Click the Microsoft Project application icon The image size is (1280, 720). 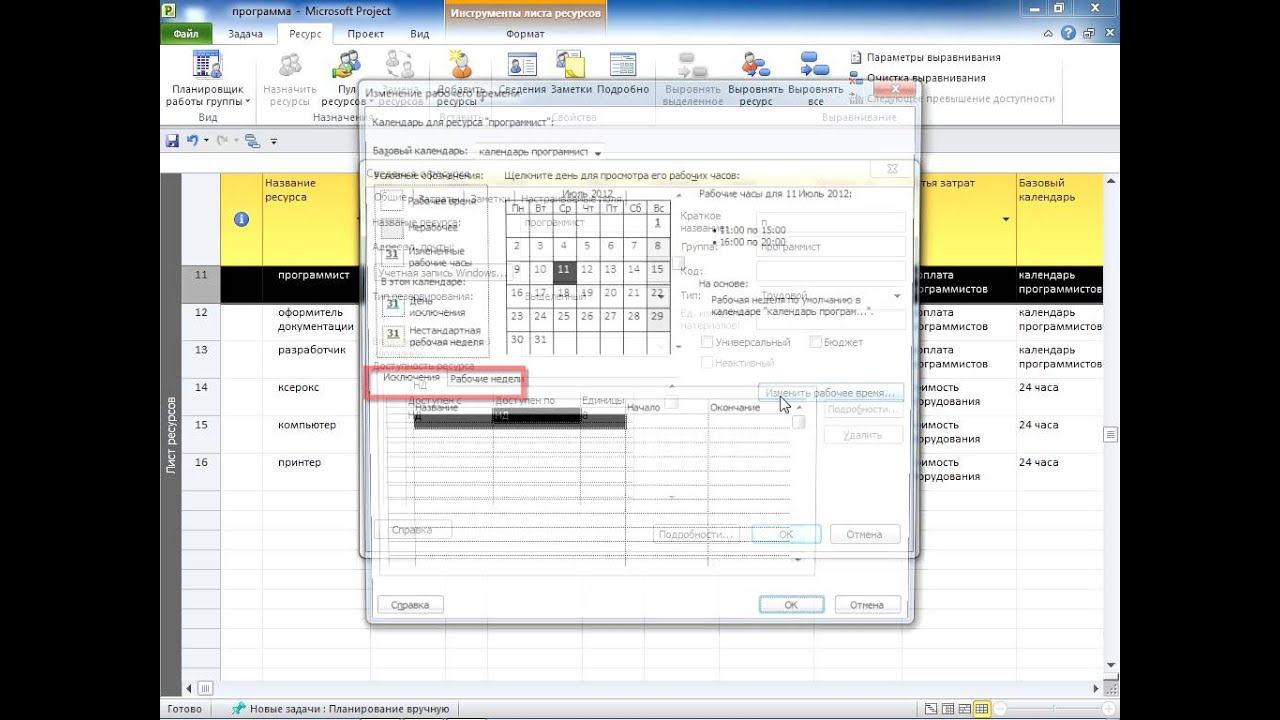tap(169, 11)
